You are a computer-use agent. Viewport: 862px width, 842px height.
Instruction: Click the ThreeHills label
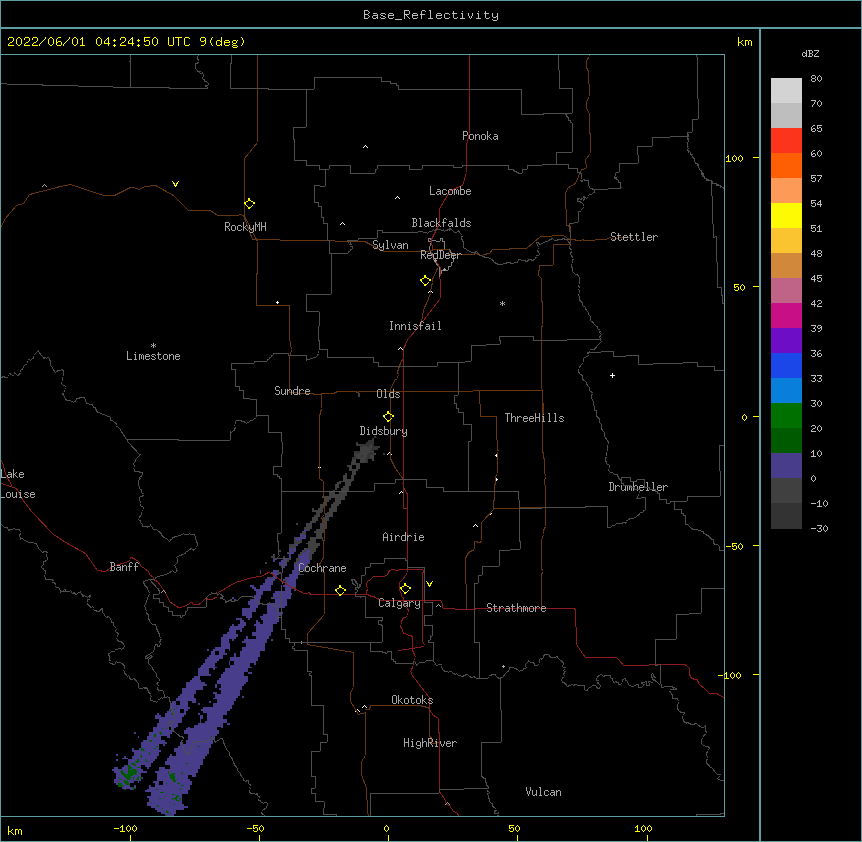(534, 418)
